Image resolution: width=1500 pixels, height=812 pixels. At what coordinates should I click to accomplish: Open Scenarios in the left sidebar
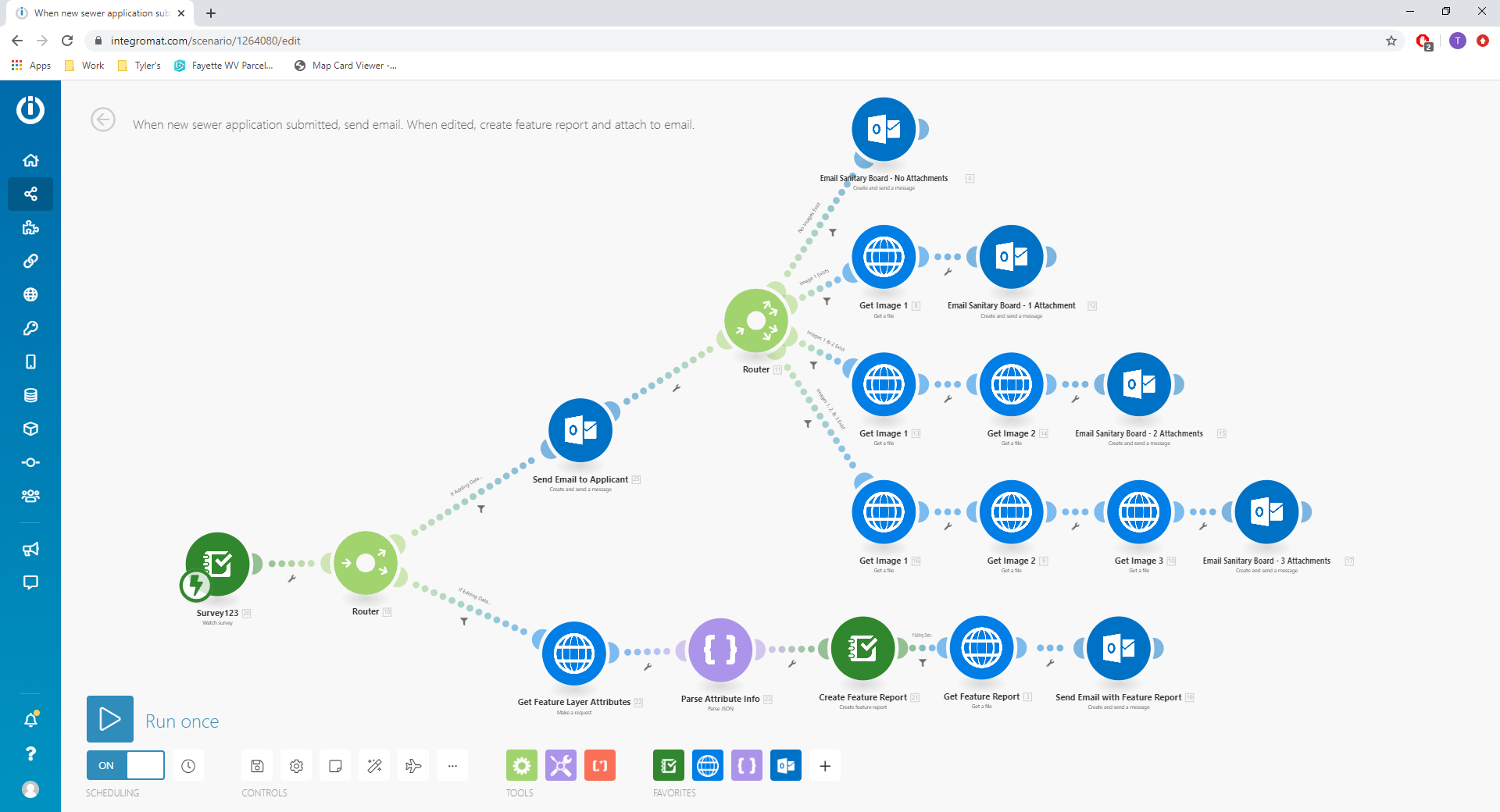[x=30, y=194]
